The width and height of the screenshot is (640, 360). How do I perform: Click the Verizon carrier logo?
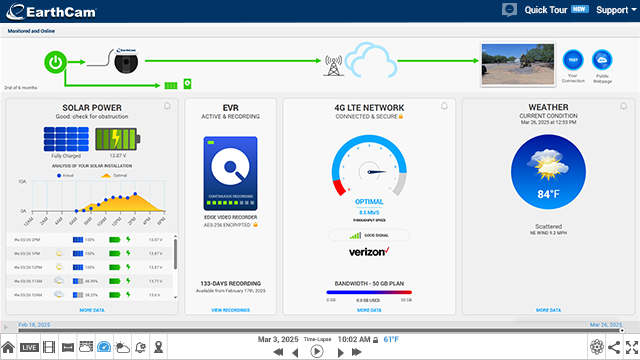pyautogui.click(x=369, y=252)
